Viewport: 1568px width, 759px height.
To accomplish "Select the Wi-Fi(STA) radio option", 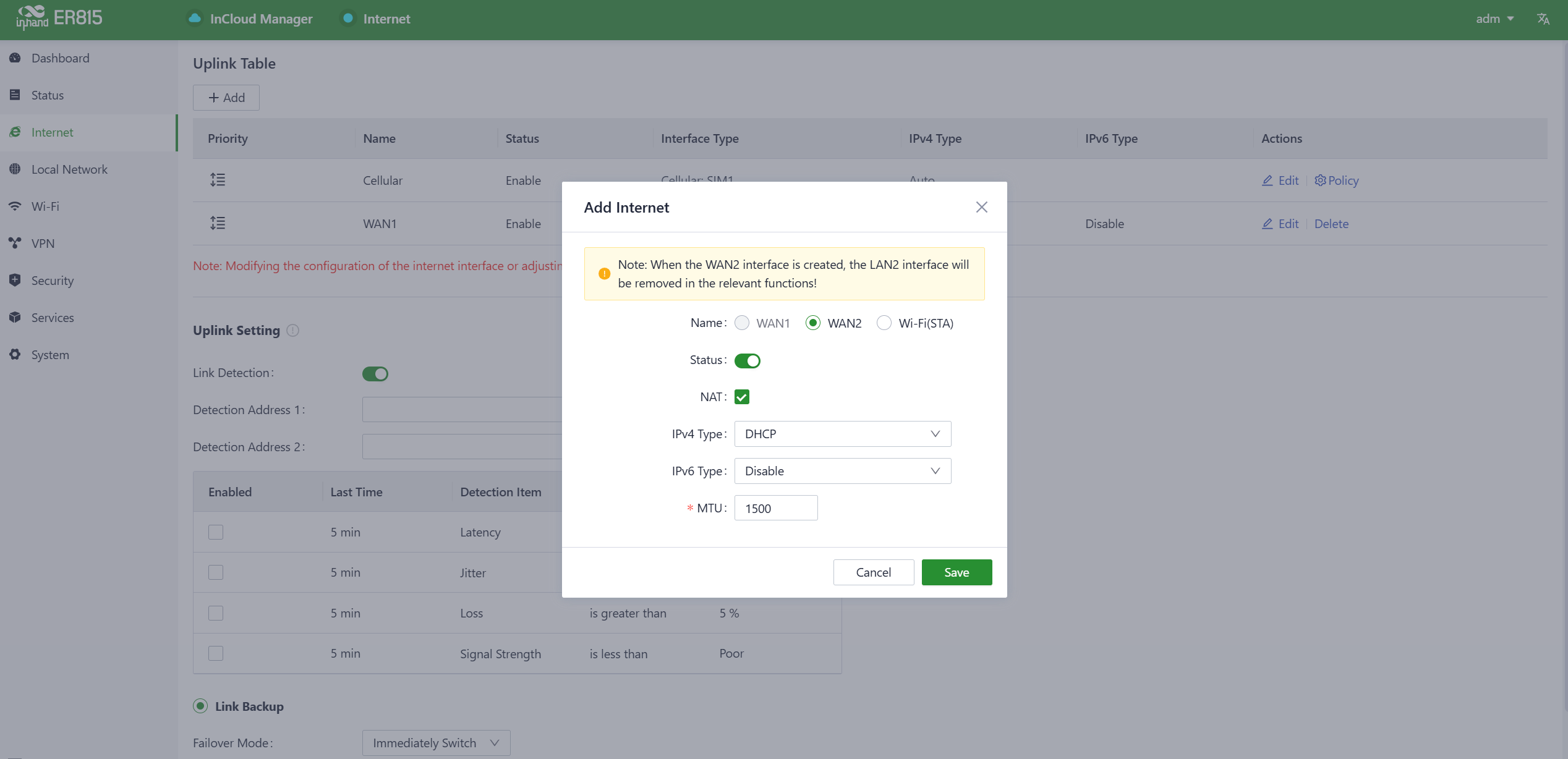I will (x=884, y=323).
